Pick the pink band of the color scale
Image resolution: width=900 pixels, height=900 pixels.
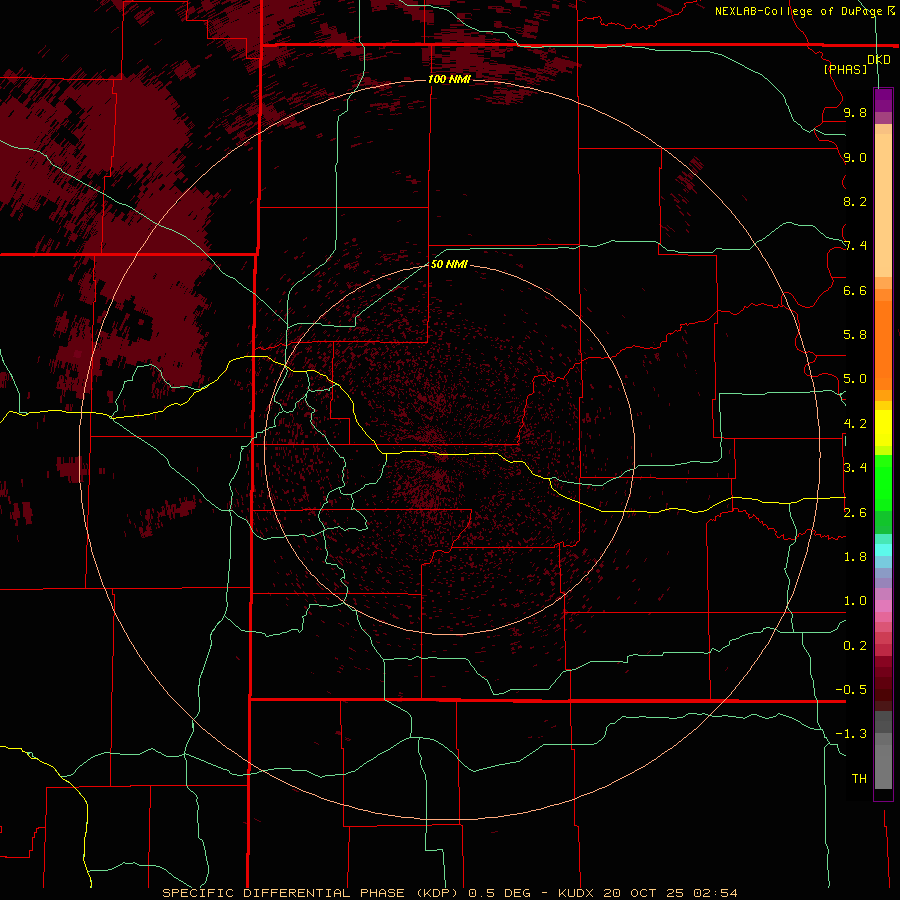[x=883, y=606]
